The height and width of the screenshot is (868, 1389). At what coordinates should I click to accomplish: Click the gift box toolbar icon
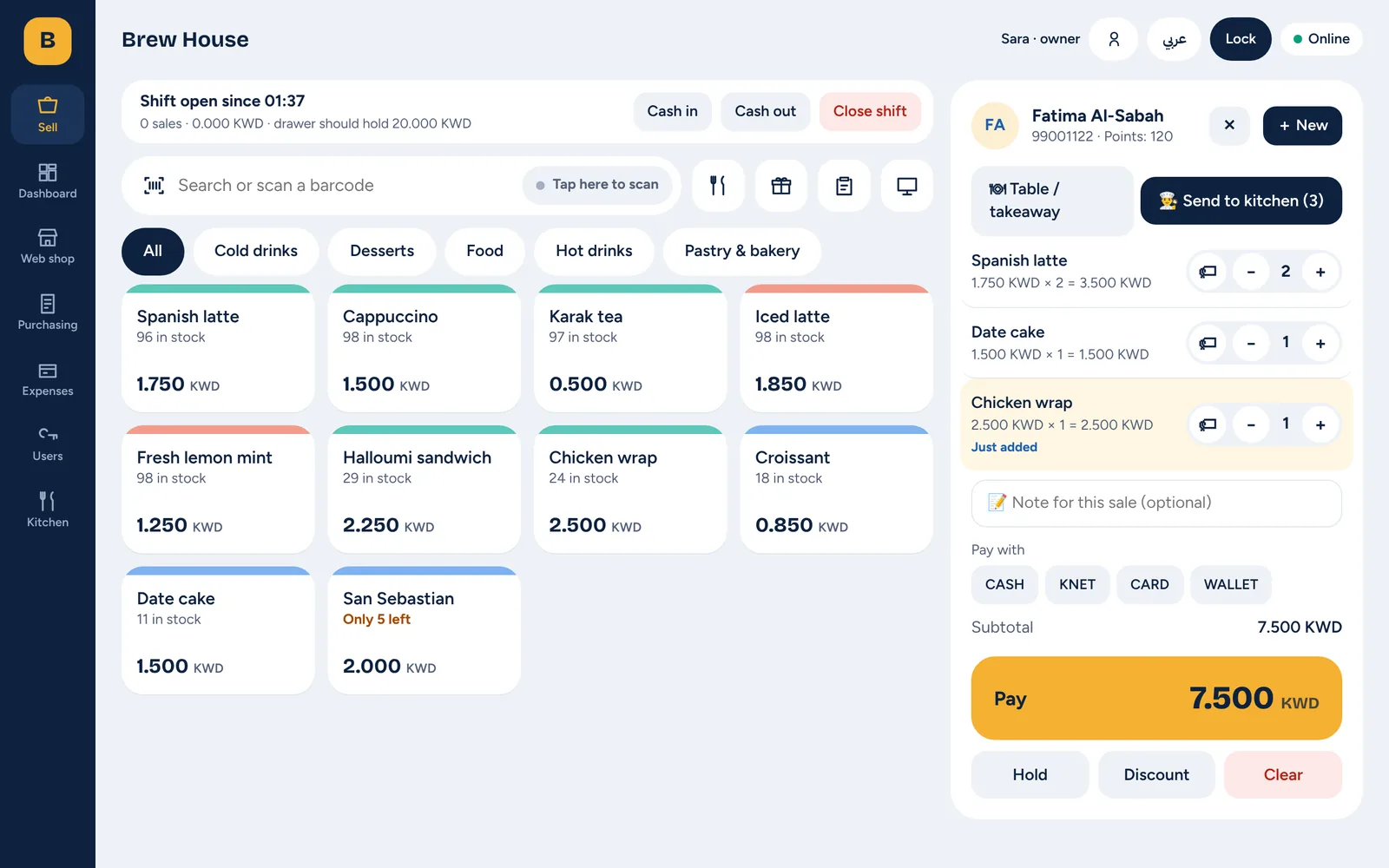781,186
